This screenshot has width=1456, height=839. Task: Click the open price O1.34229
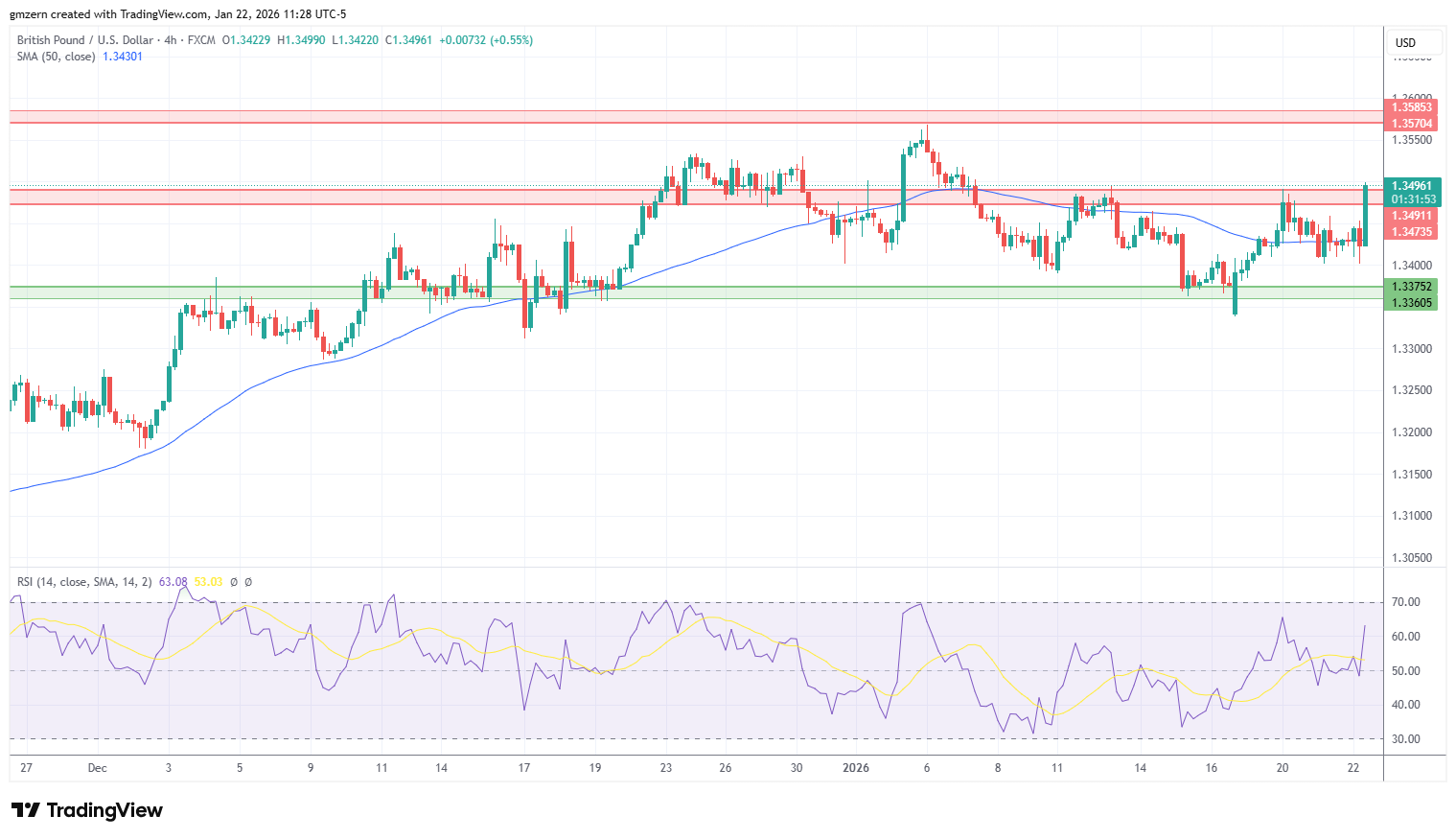(x=246, y=40)
